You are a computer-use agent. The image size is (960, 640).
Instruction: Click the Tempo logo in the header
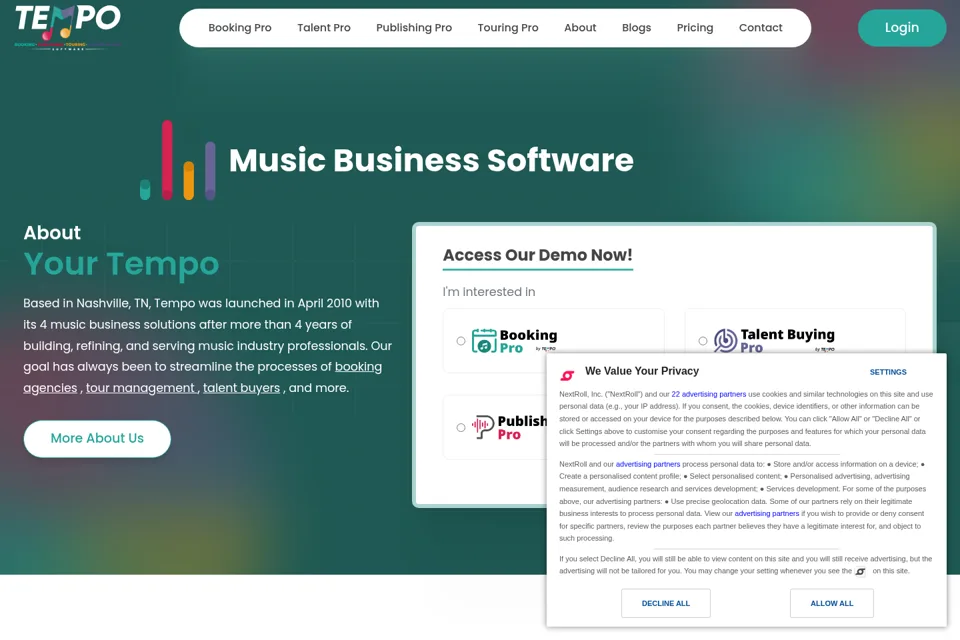tap(67, 26)
